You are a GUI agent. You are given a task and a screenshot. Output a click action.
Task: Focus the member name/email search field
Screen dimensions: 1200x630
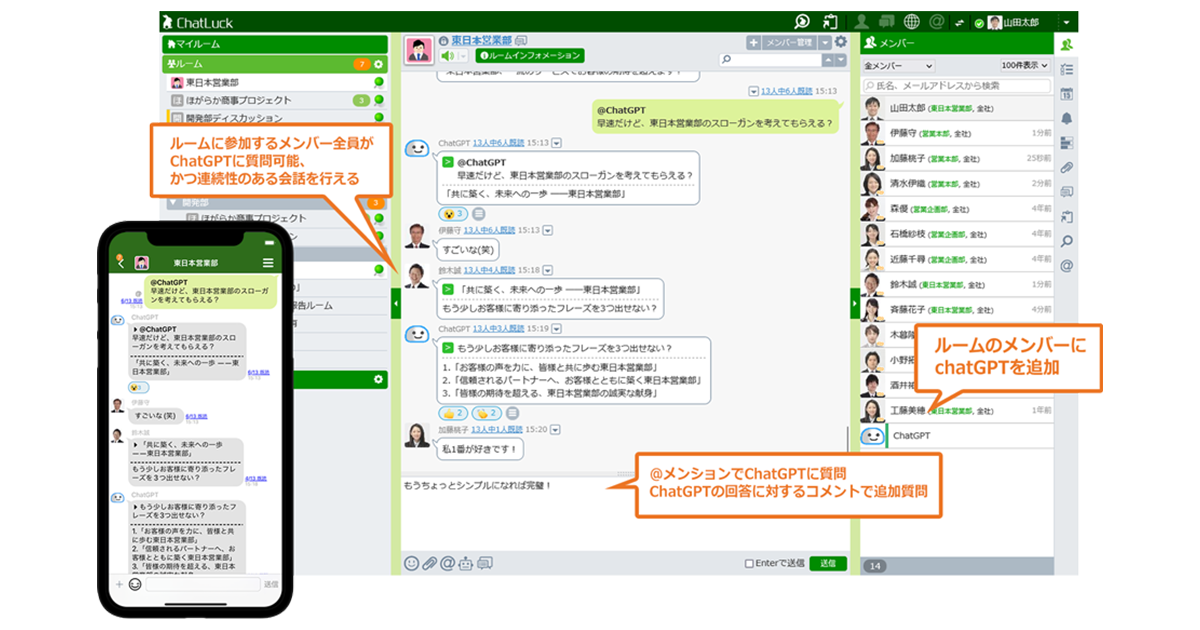point(957,85)
